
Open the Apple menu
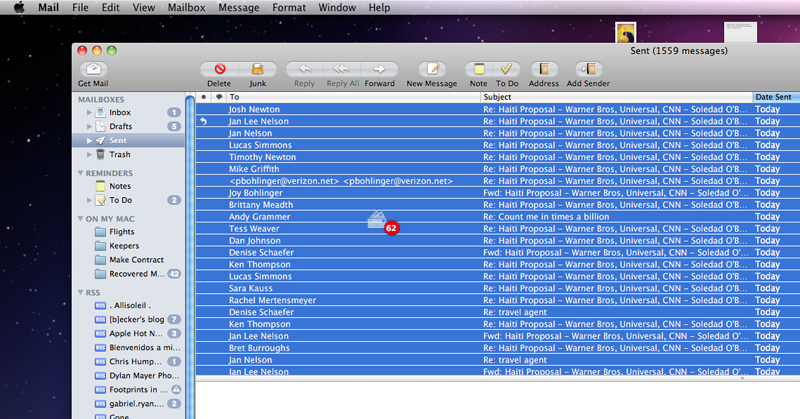19,7
